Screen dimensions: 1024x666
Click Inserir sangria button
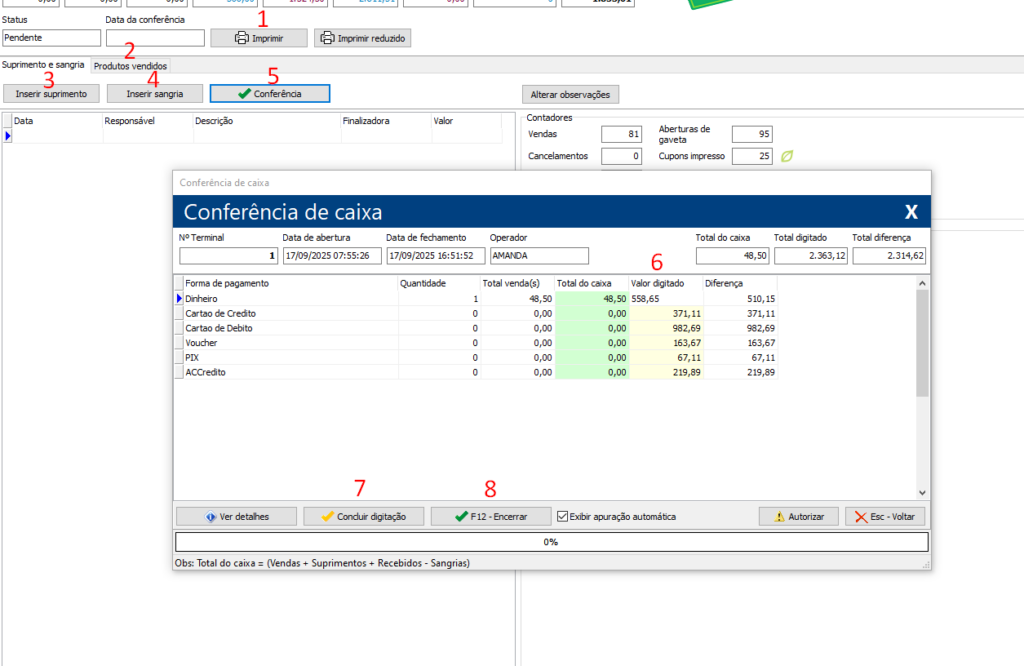tap(155, 94)
